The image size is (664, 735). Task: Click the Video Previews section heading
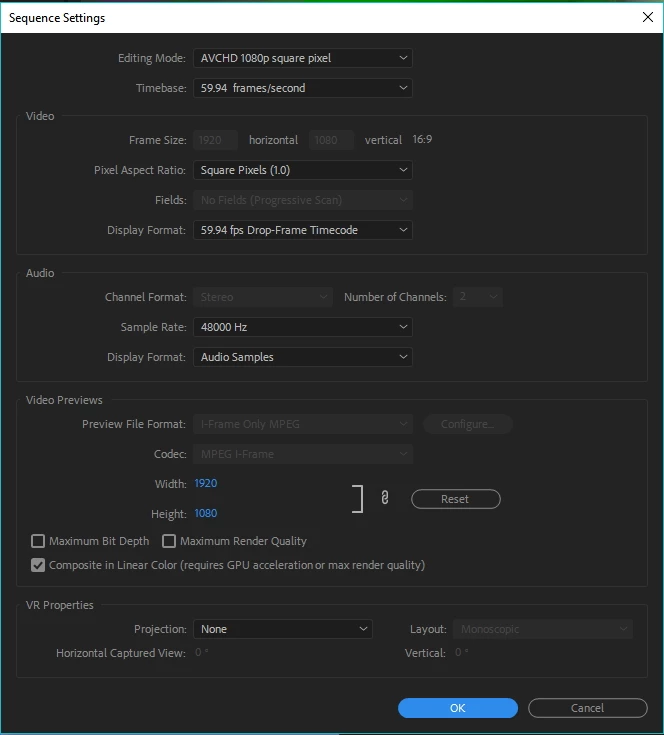click(x=64, y=400)
